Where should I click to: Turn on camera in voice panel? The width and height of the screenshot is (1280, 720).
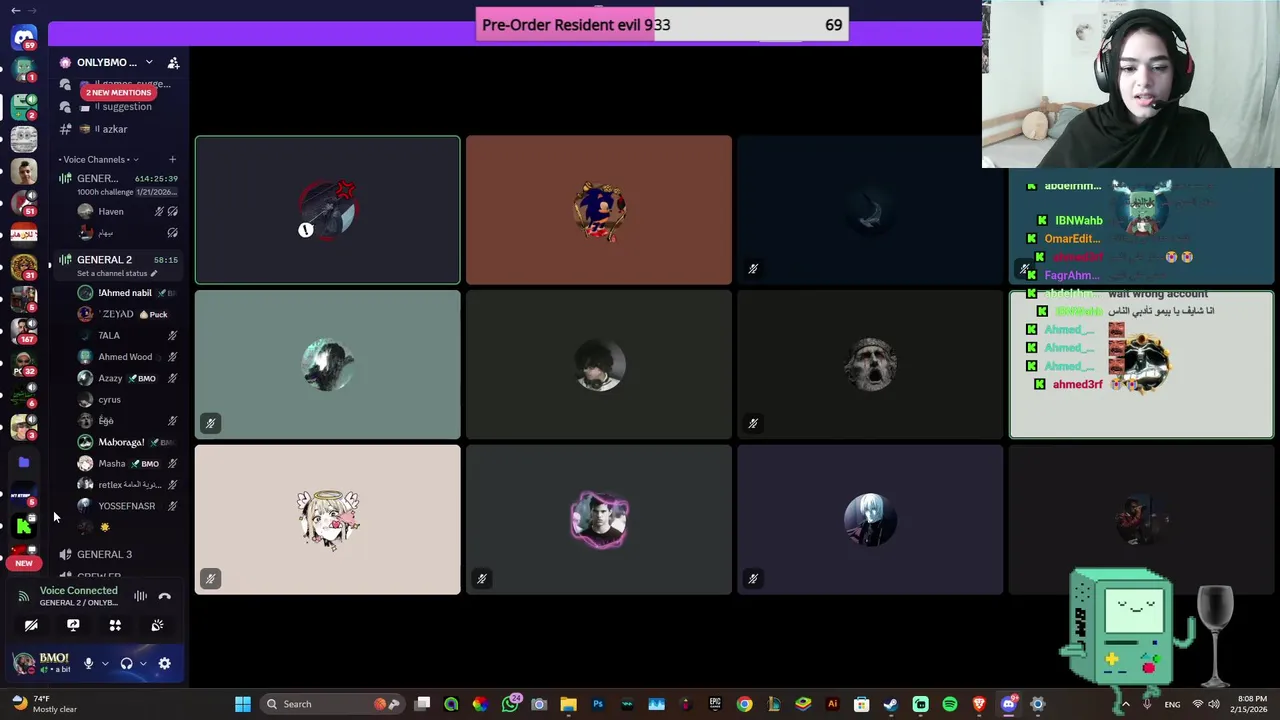31,625
